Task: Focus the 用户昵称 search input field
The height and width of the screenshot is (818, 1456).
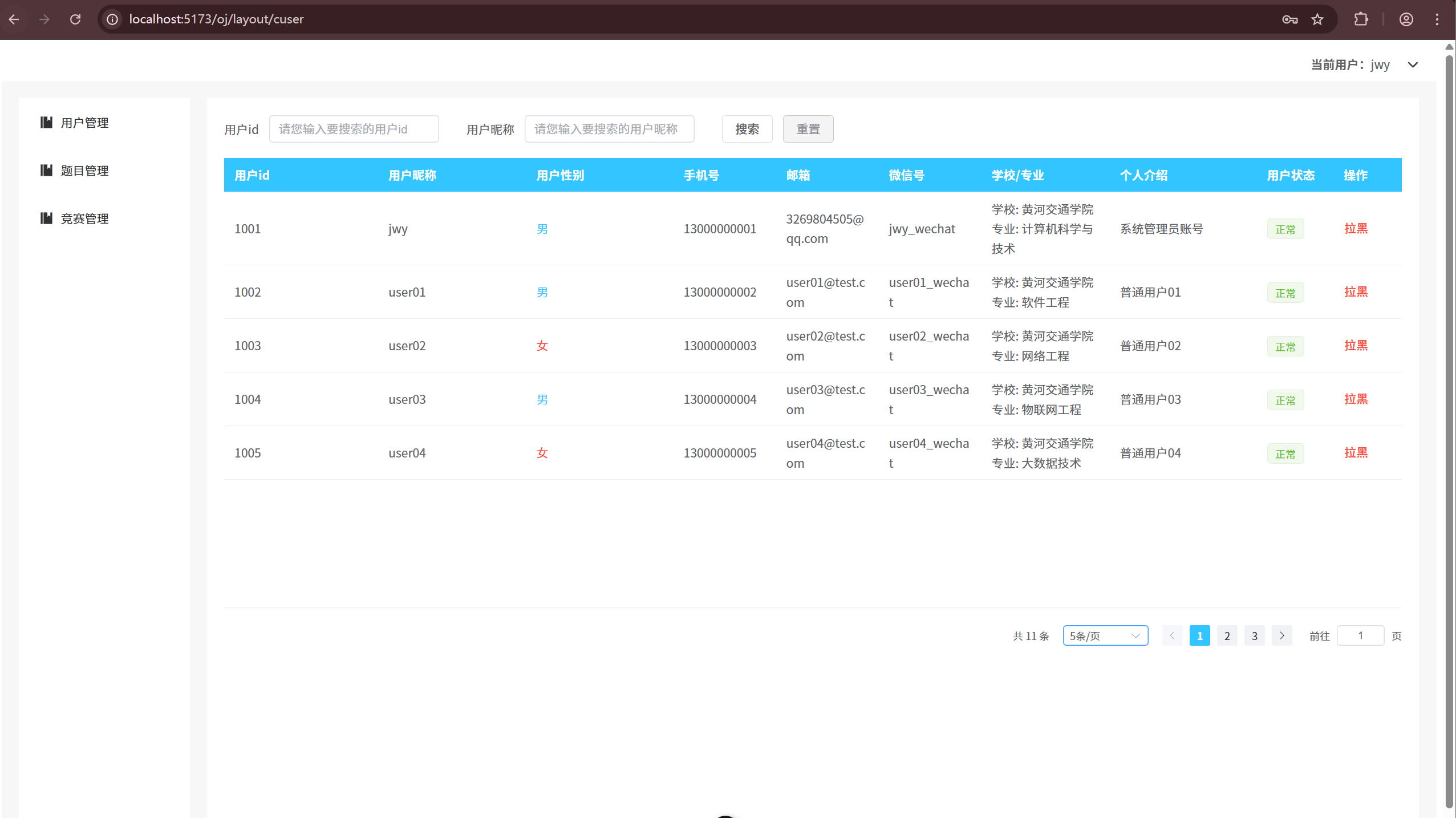Action: (609, 129)
